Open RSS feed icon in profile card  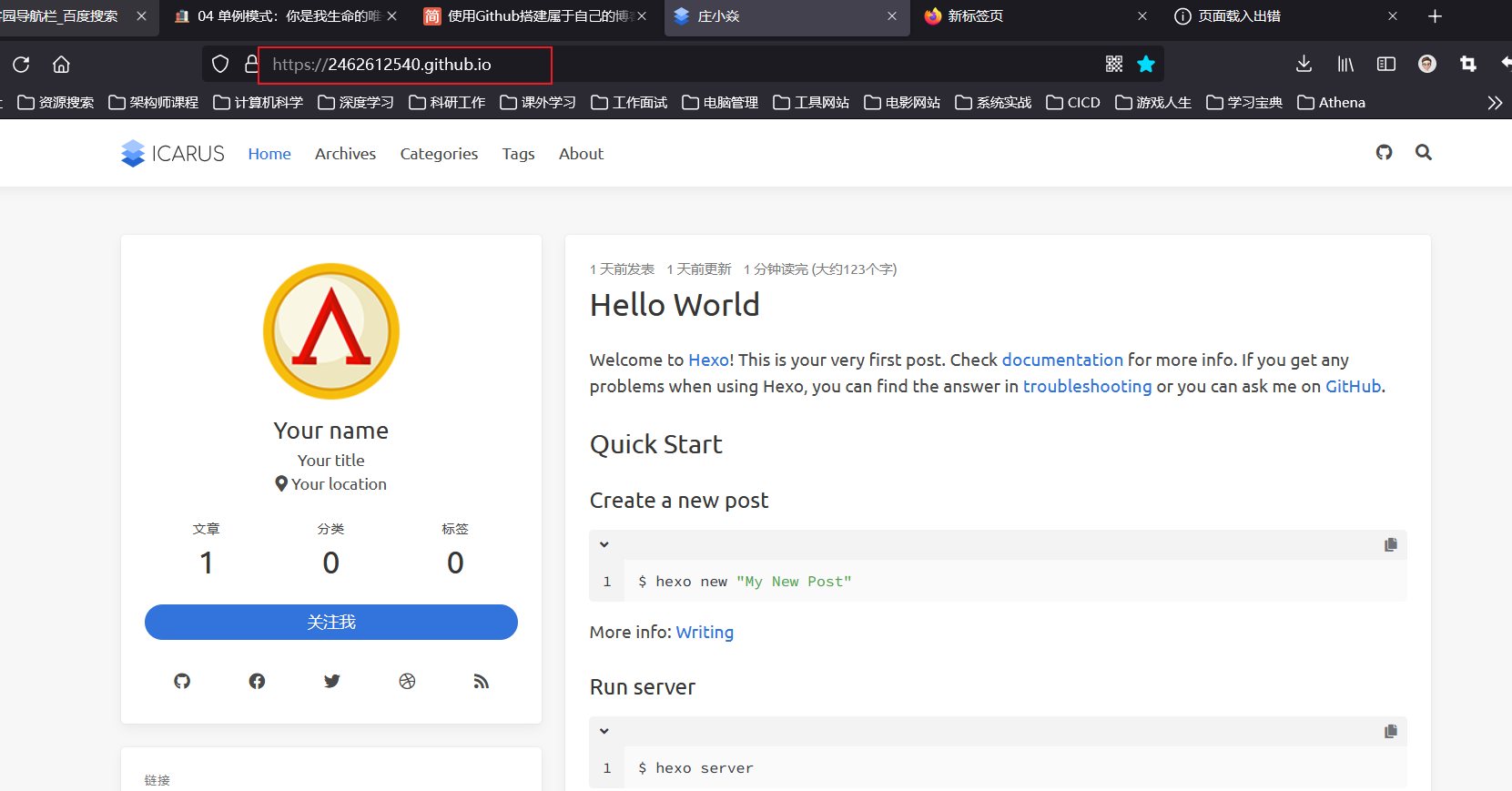click(482, 681)
